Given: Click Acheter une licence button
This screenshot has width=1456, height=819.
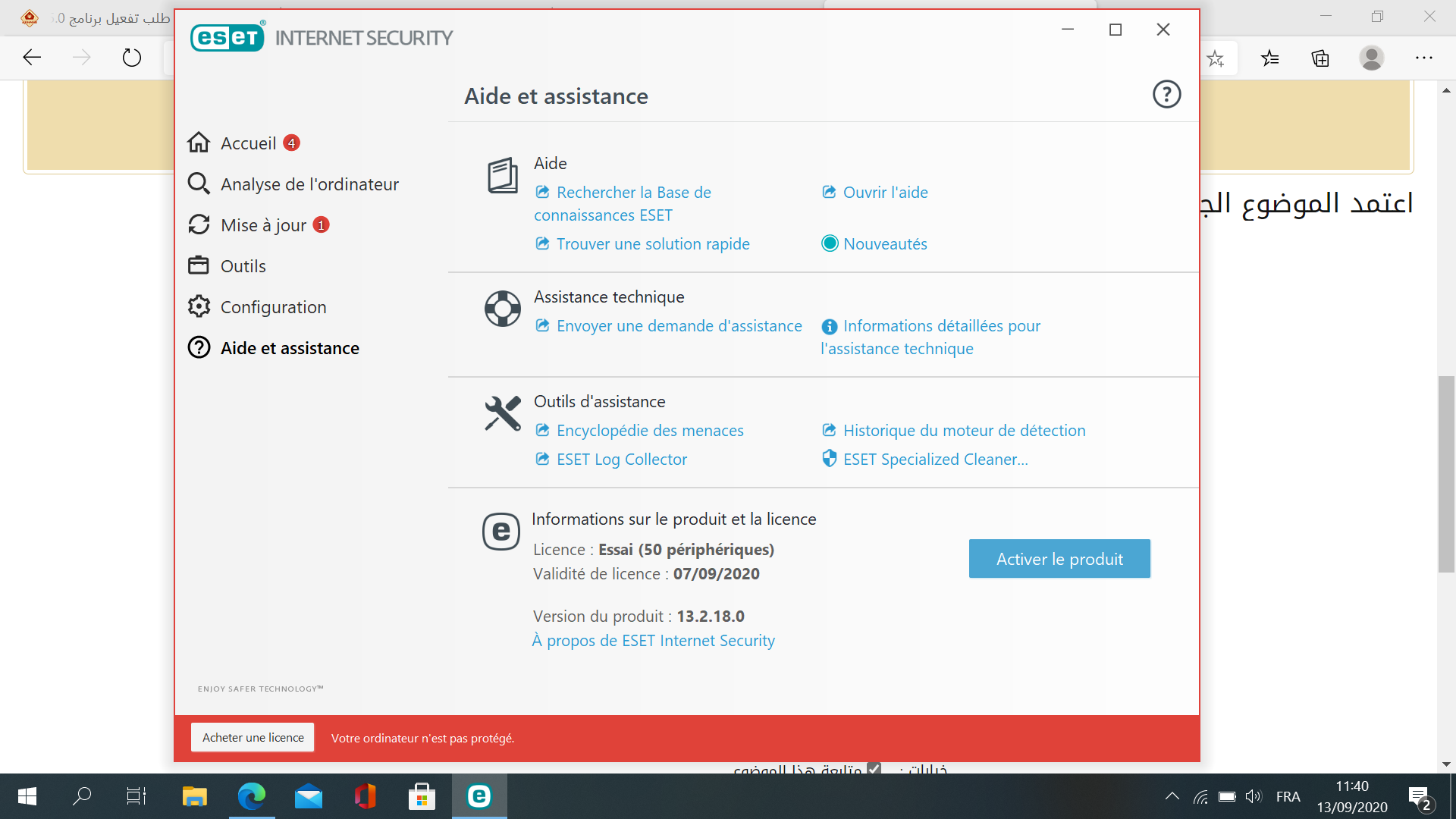Looking at the screenshot, I should point(253,738).
